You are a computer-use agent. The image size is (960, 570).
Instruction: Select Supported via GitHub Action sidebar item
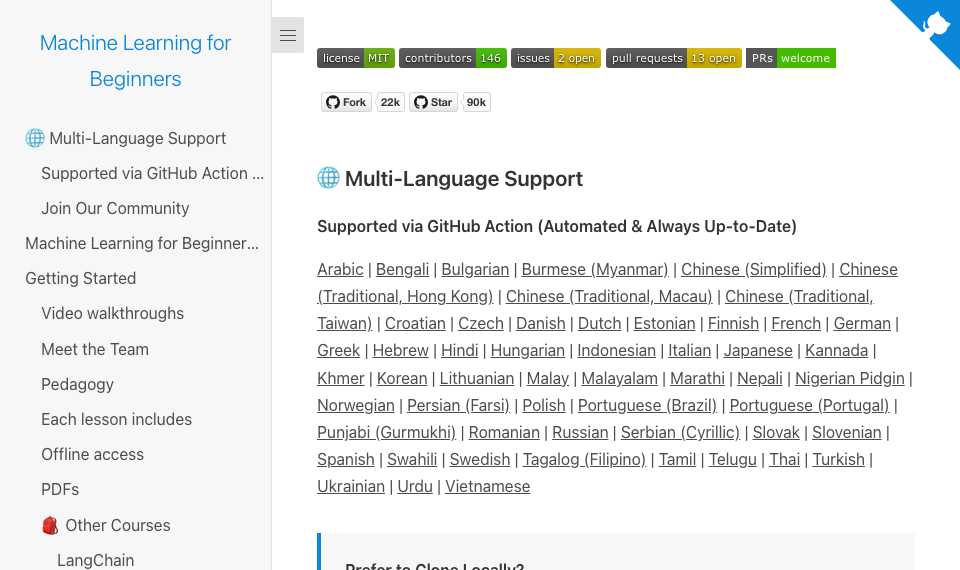pyautogui.click(x=152, y=173)
